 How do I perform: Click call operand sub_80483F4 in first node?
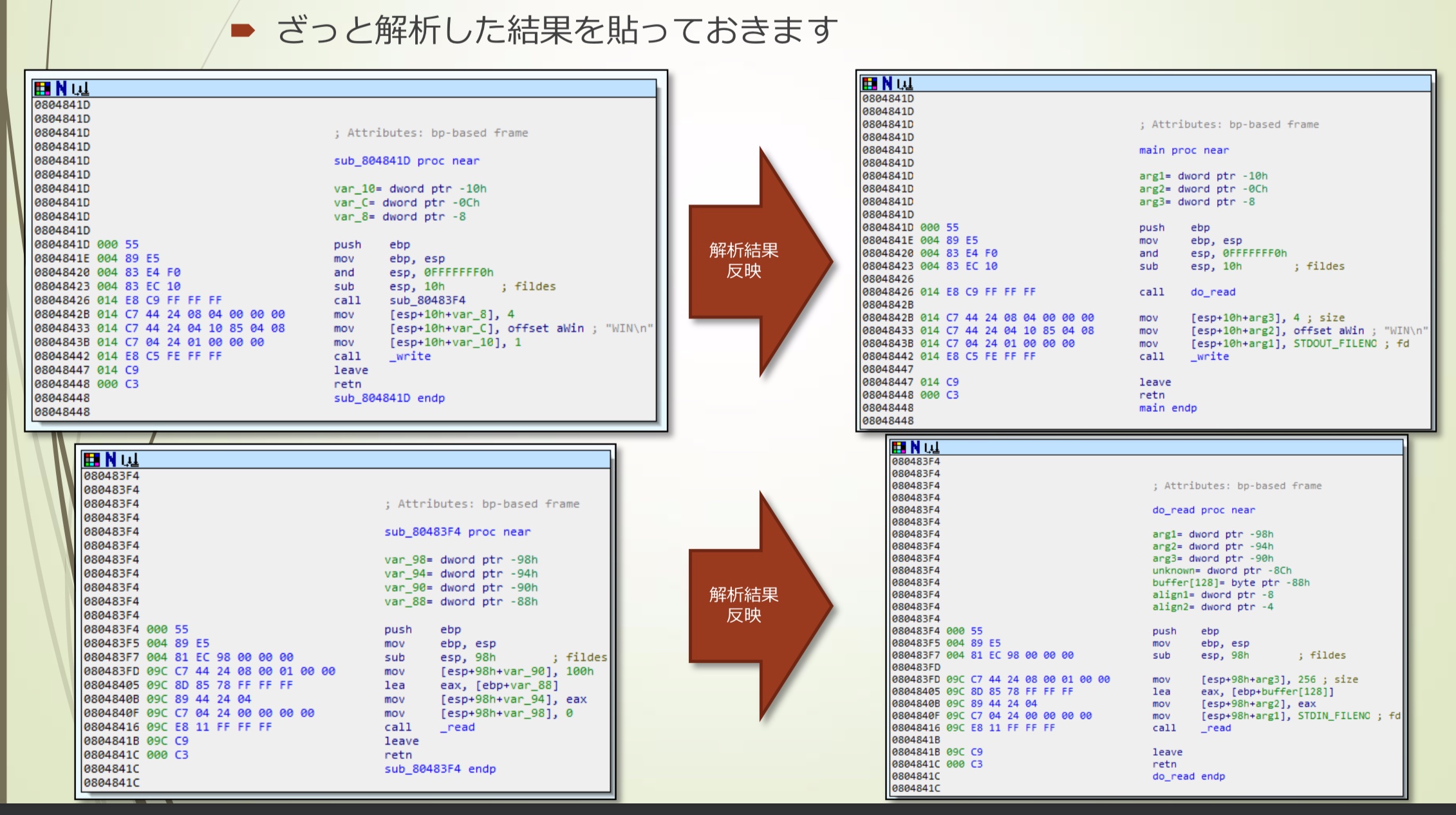coord(427,300)
